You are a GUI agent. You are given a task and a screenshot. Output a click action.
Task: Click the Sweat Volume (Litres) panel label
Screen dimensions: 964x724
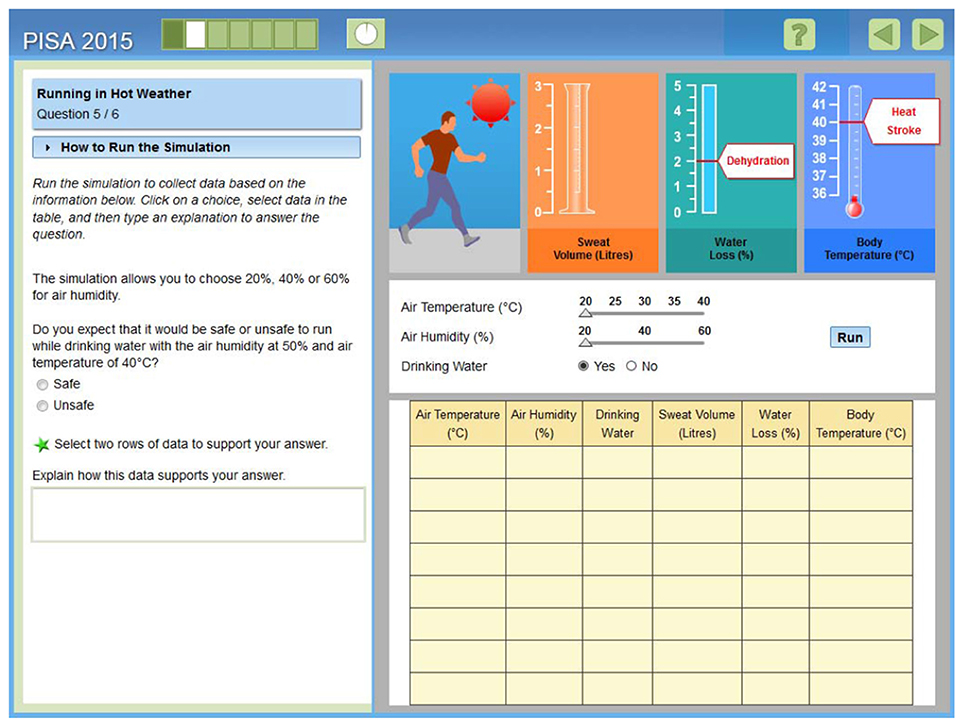click(593, 248)
